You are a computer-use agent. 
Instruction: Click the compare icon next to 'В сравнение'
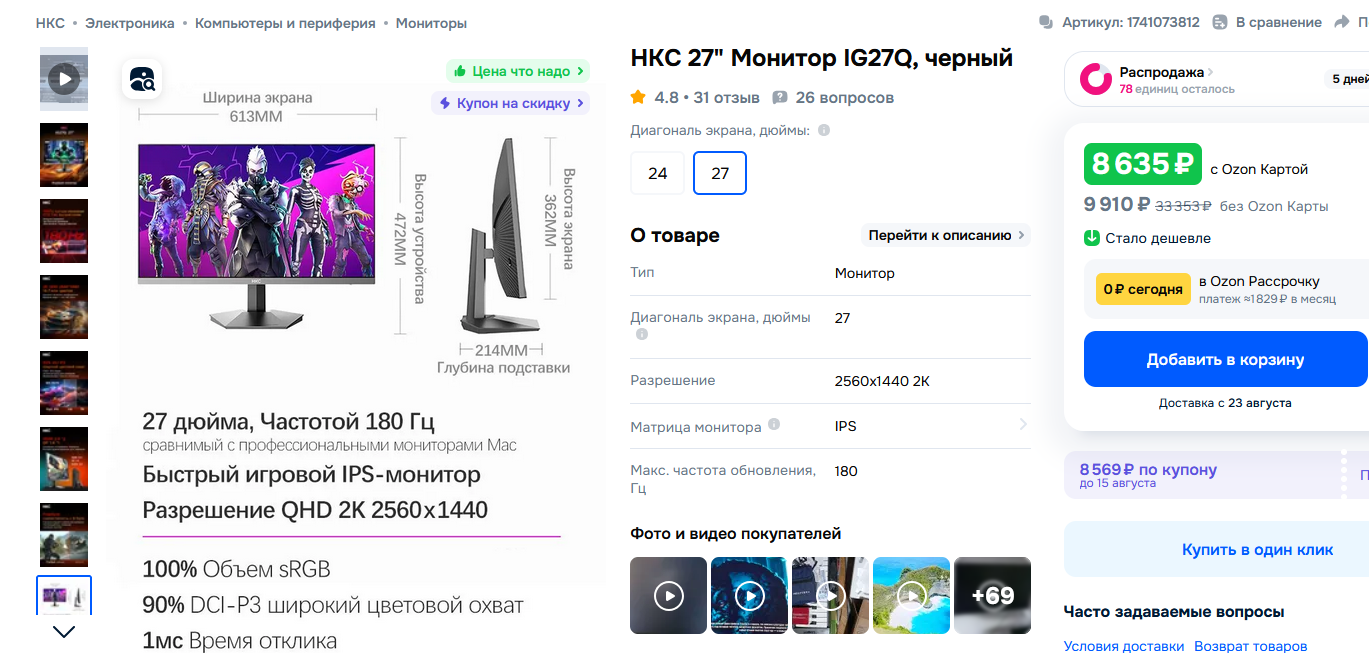click(1220, 22)
